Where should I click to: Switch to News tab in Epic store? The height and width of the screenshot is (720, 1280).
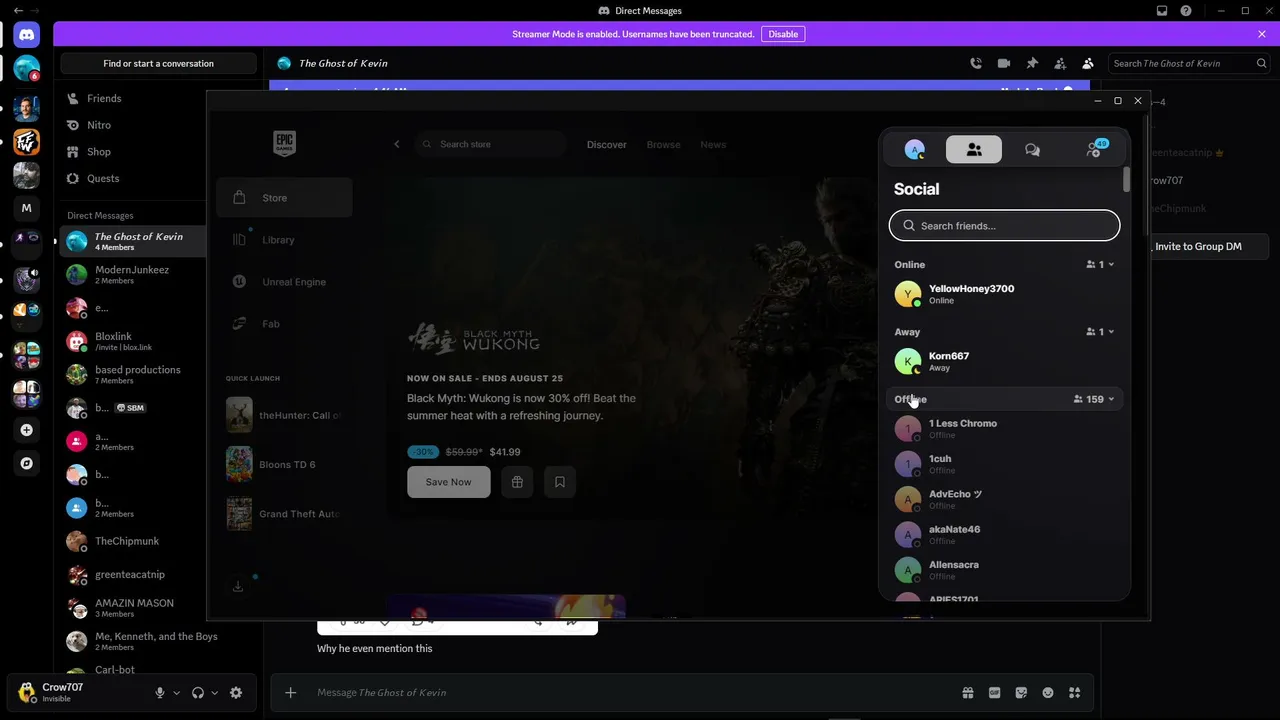[x=713, y=145]
